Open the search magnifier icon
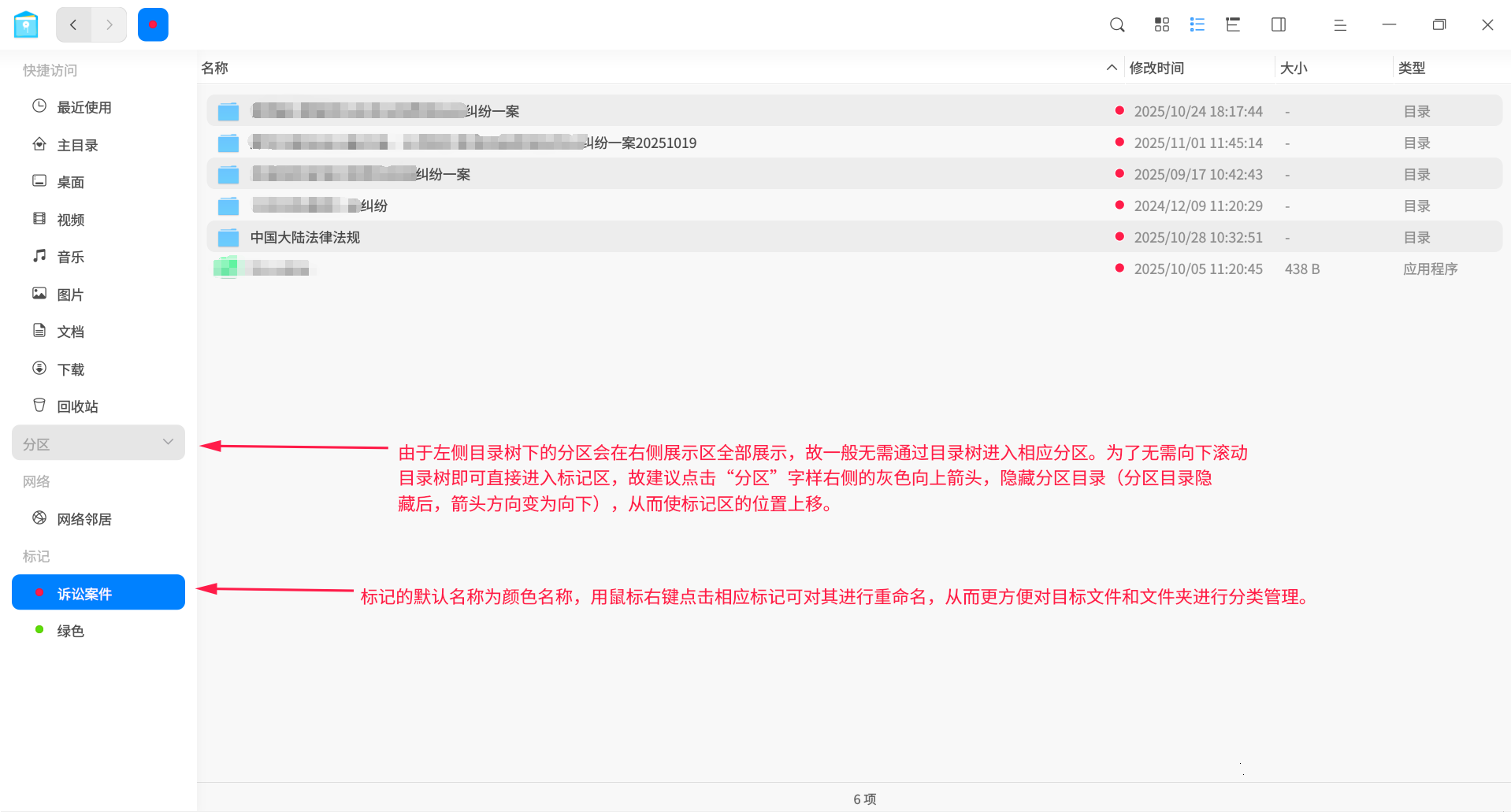Screen dimensions: 1511x812 pyautogui.click(x=1116, y=25)
